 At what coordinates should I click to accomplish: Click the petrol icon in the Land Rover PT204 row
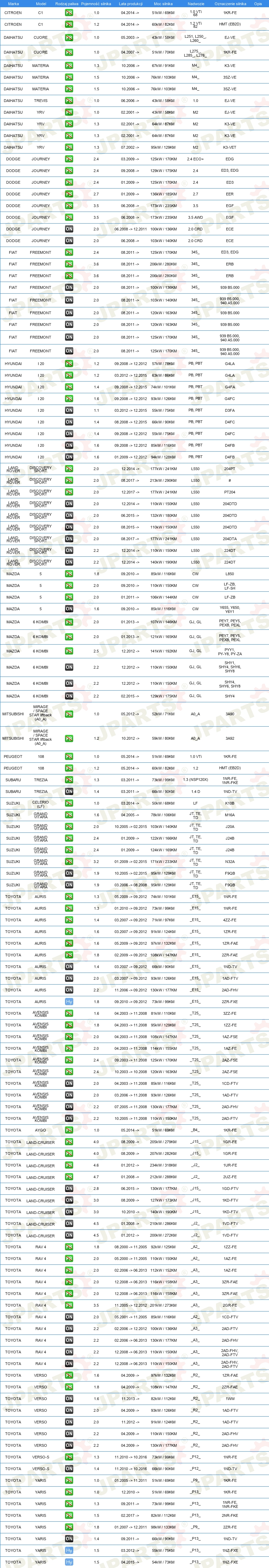click(x=69, y=492)
